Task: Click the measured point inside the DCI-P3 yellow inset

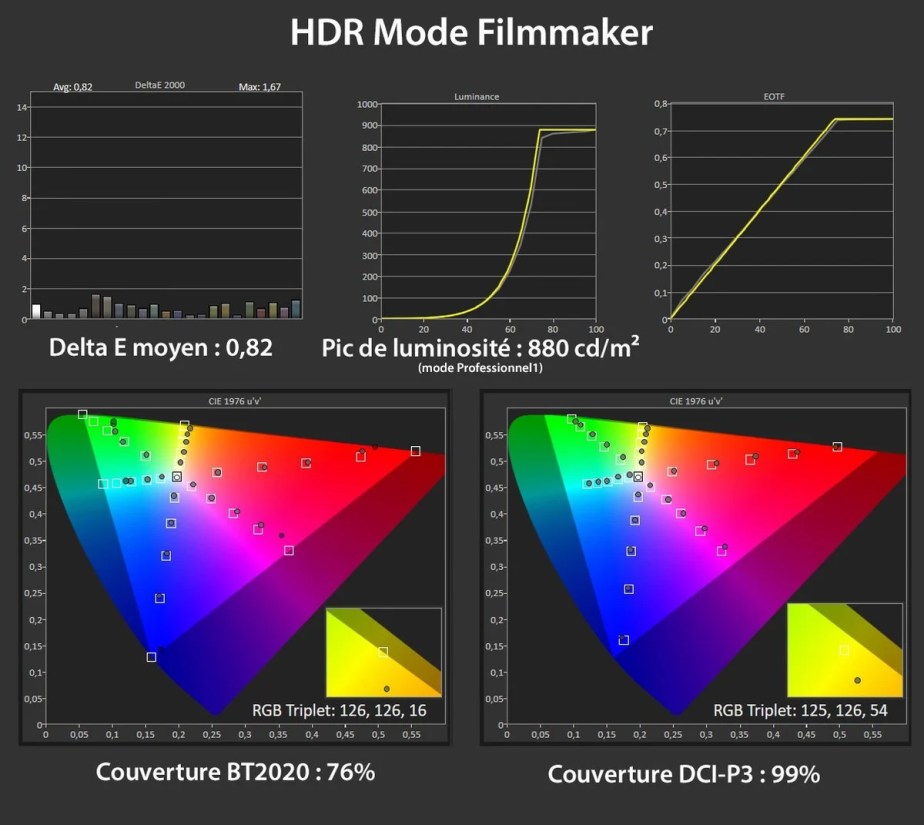Action: (x=857, y=680)
